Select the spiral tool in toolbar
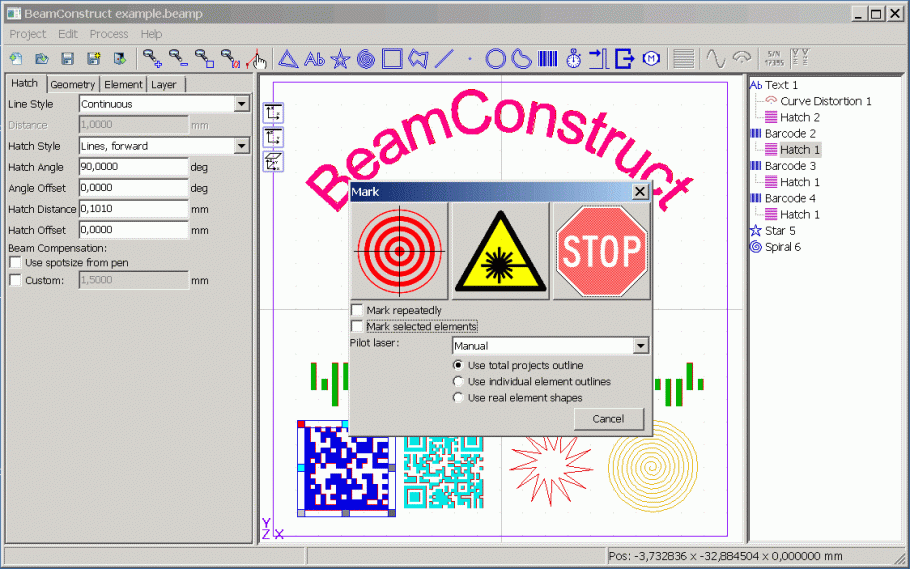Viewport: 910px width, 569px height. pyautogui.click(x=366, y=59)
